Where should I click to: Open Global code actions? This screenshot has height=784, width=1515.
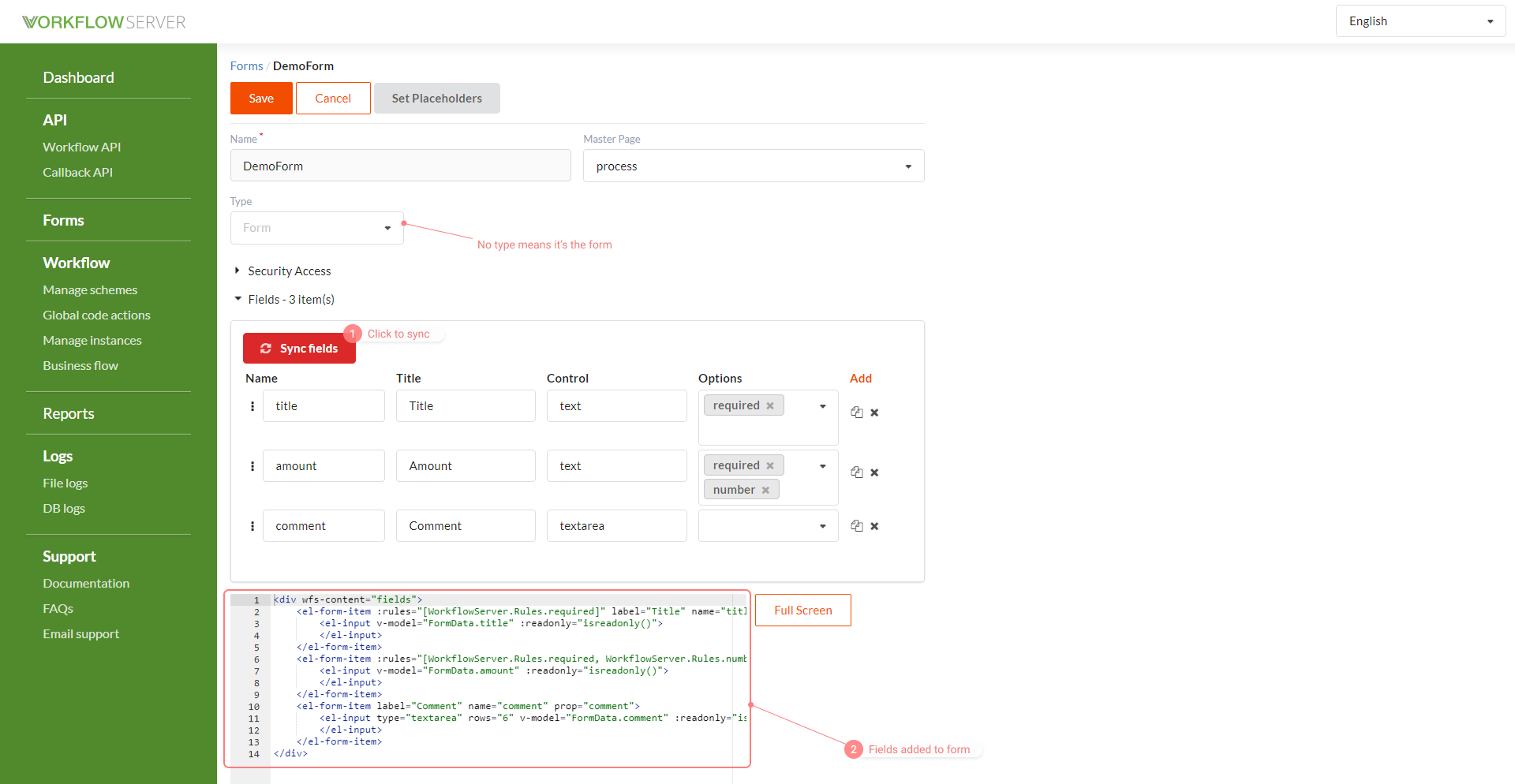96,315
